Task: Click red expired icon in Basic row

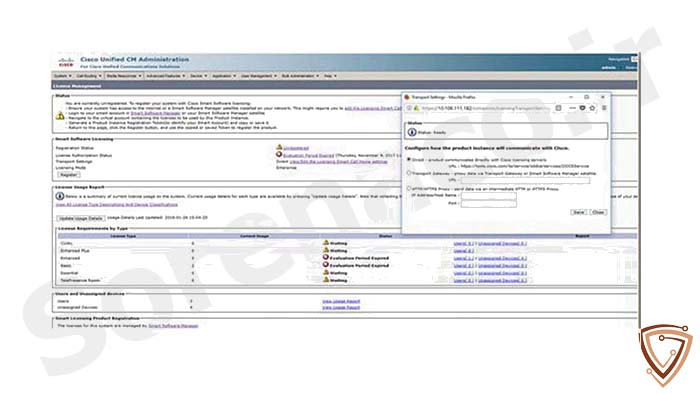Action: point(326,265)
